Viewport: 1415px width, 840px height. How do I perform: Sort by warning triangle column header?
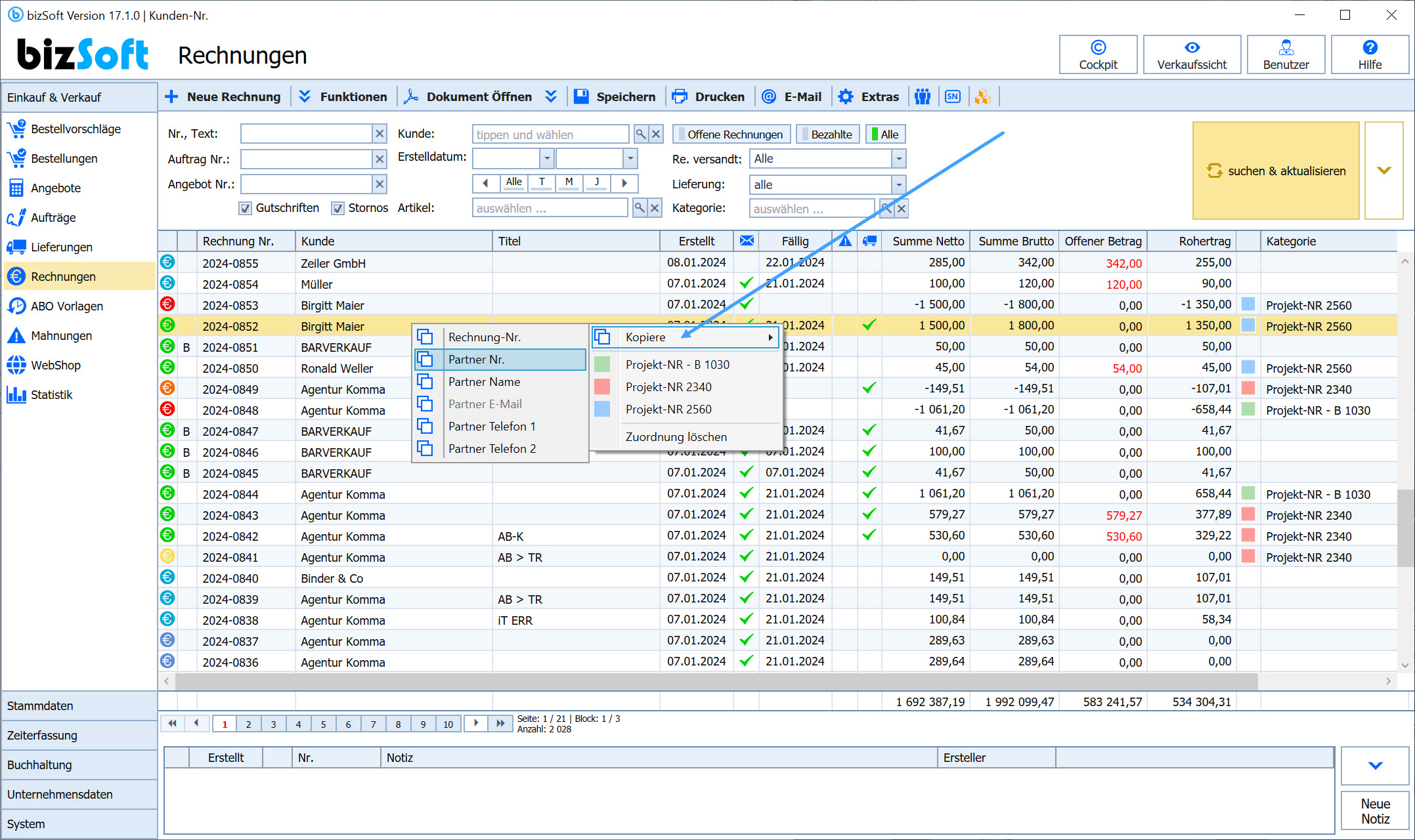(845, 241)
